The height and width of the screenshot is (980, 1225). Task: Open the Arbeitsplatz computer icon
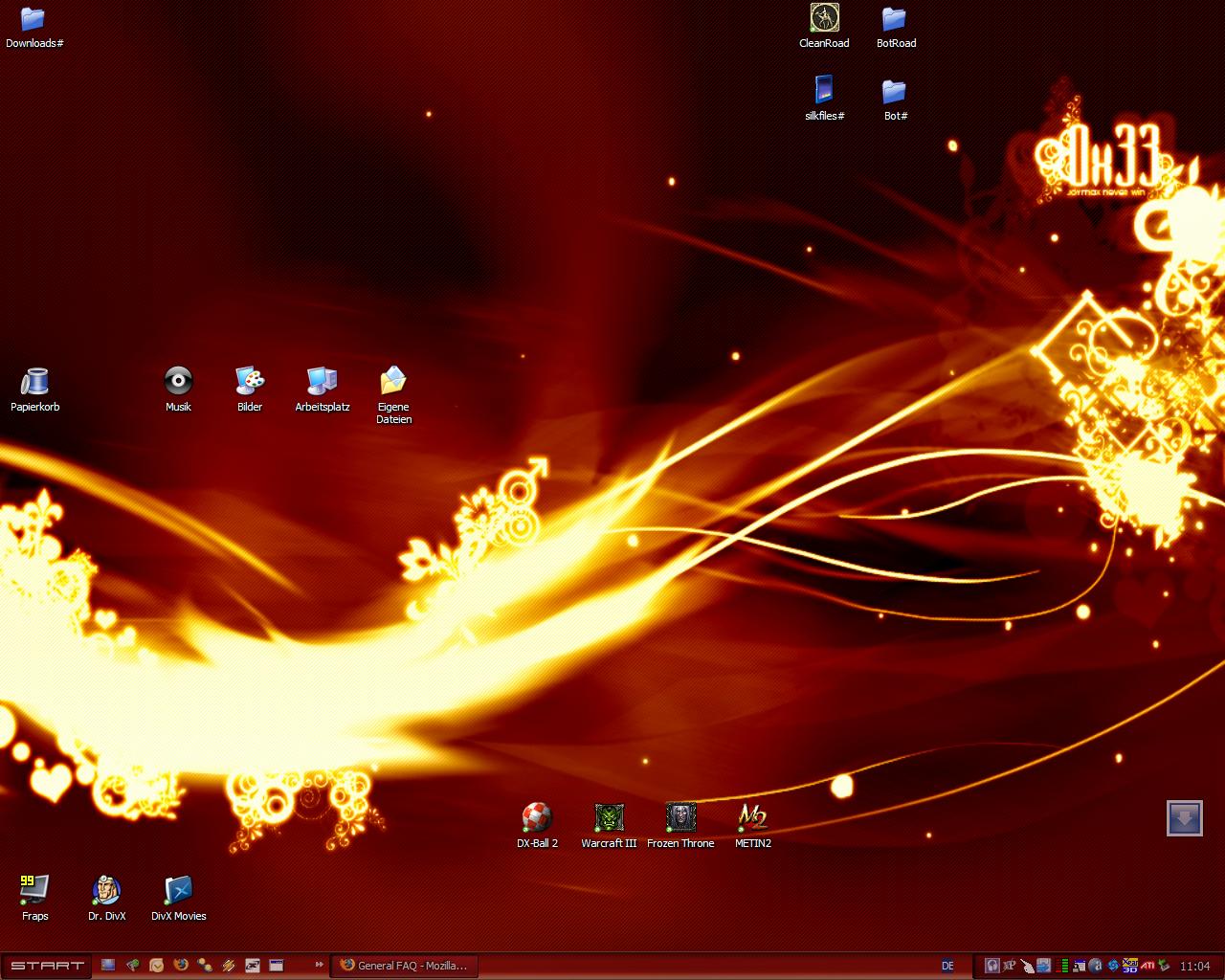coord(322,382)
